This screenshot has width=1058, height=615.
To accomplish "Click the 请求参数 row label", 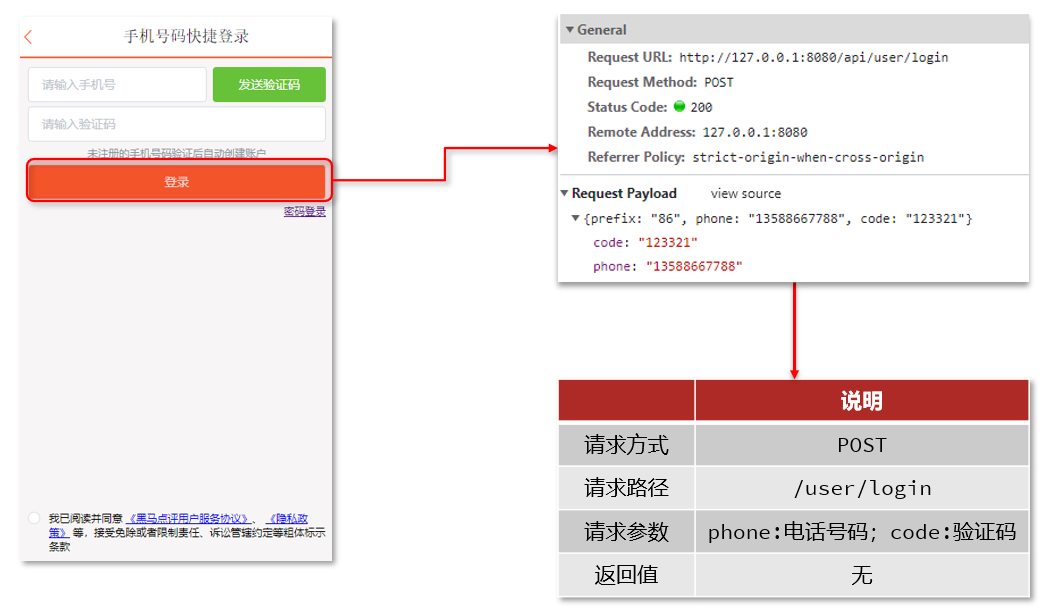I will 626,532.
